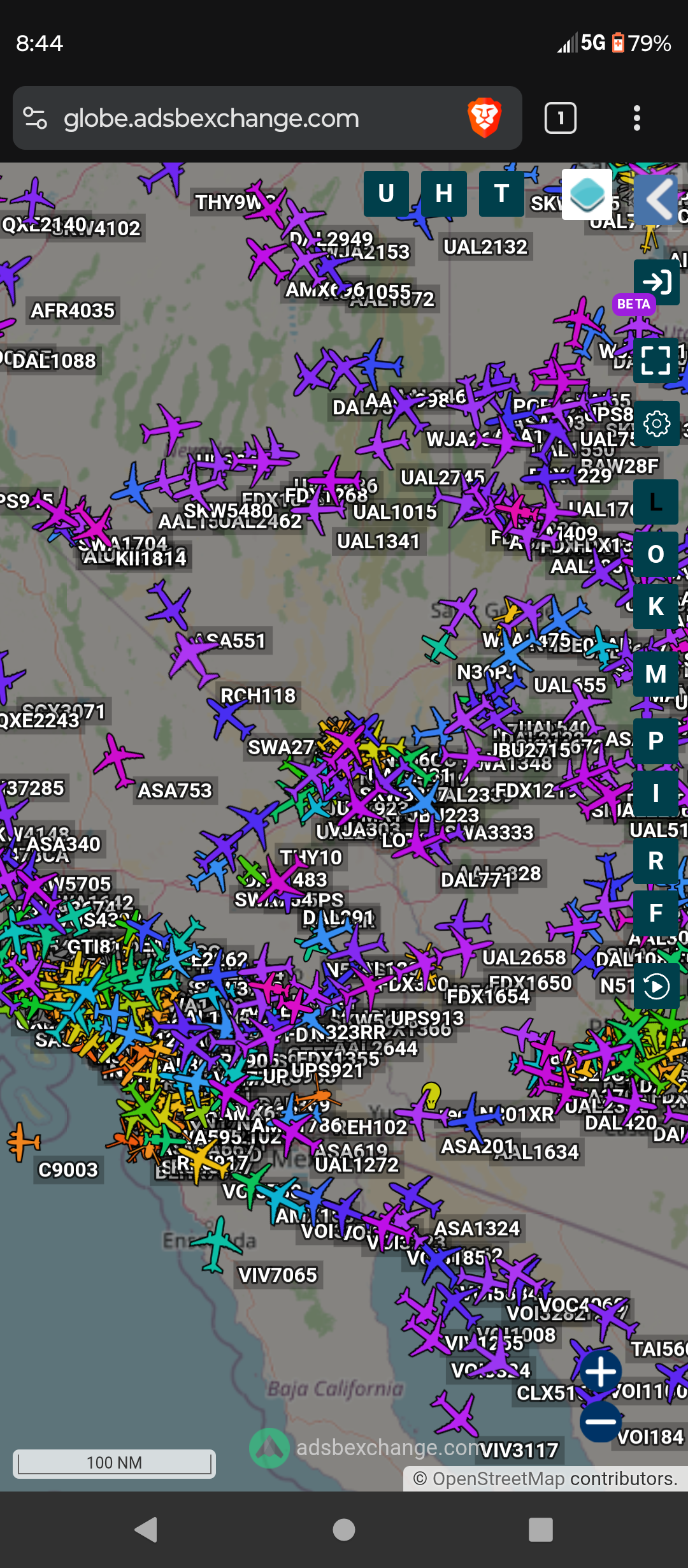Select flight SKW5480 label

click(228, 511)
